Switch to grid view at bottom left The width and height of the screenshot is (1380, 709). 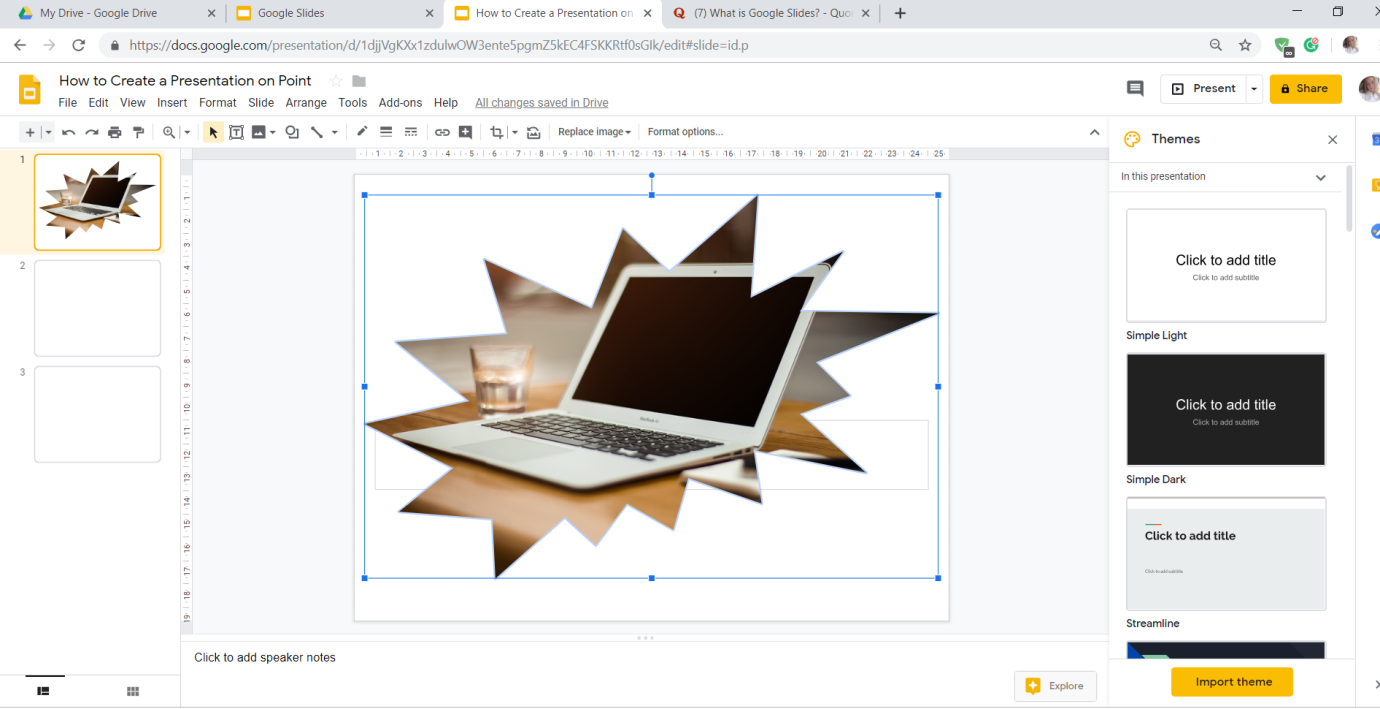pos(133,691)
